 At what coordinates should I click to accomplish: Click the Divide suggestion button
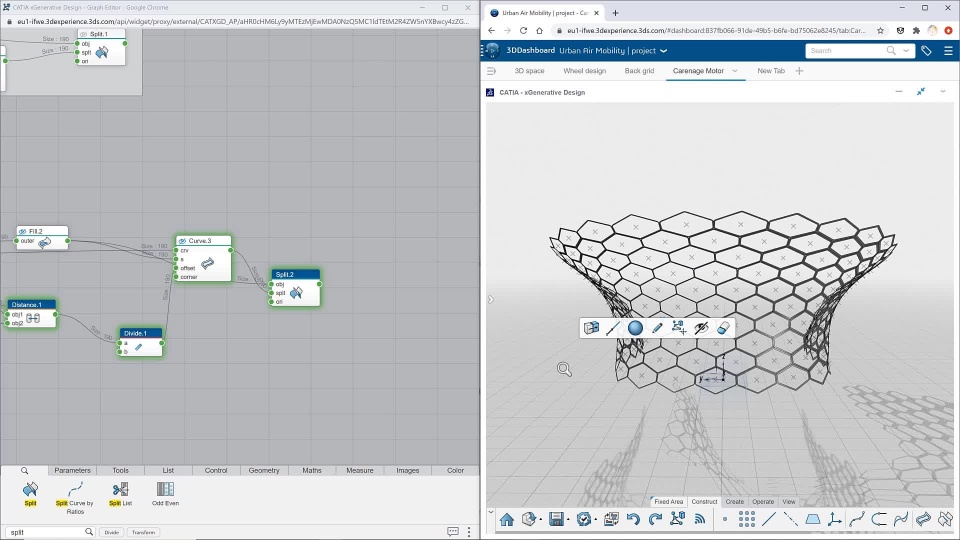[111, 532]
